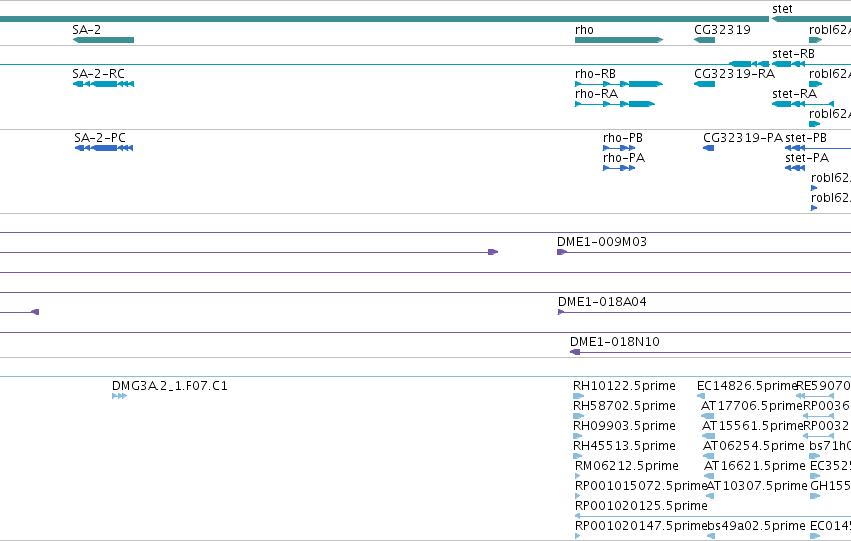Open the AT10307.5prime EST label
Screen dimensions: 851x541
tap(757, 486)
